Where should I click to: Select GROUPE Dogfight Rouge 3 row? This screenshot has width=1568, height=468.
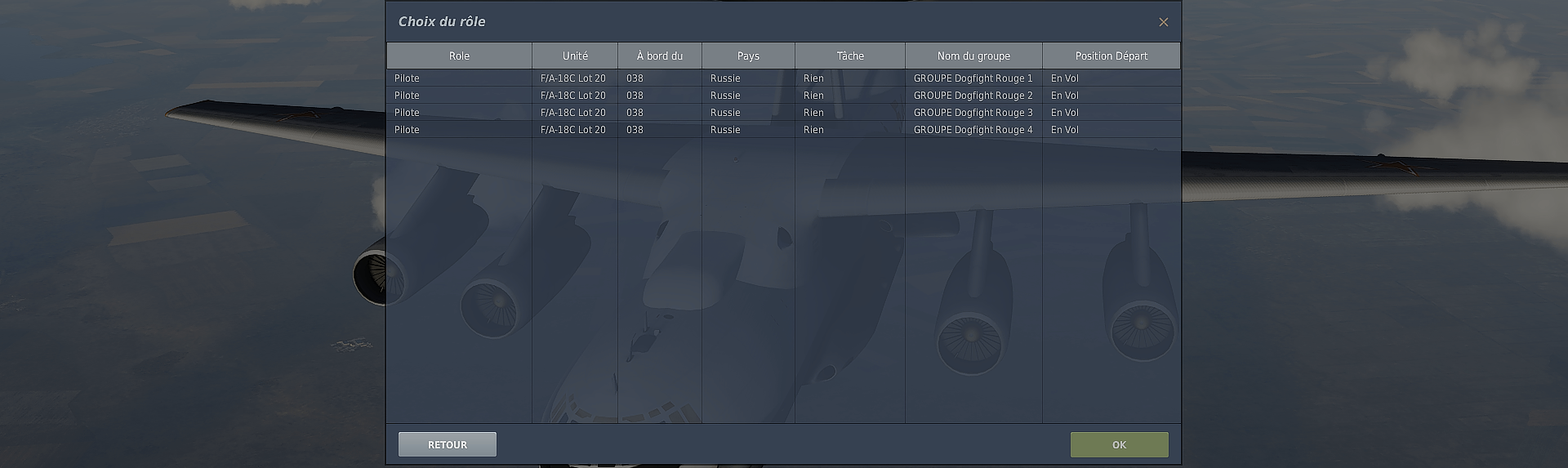coord(783,113)
